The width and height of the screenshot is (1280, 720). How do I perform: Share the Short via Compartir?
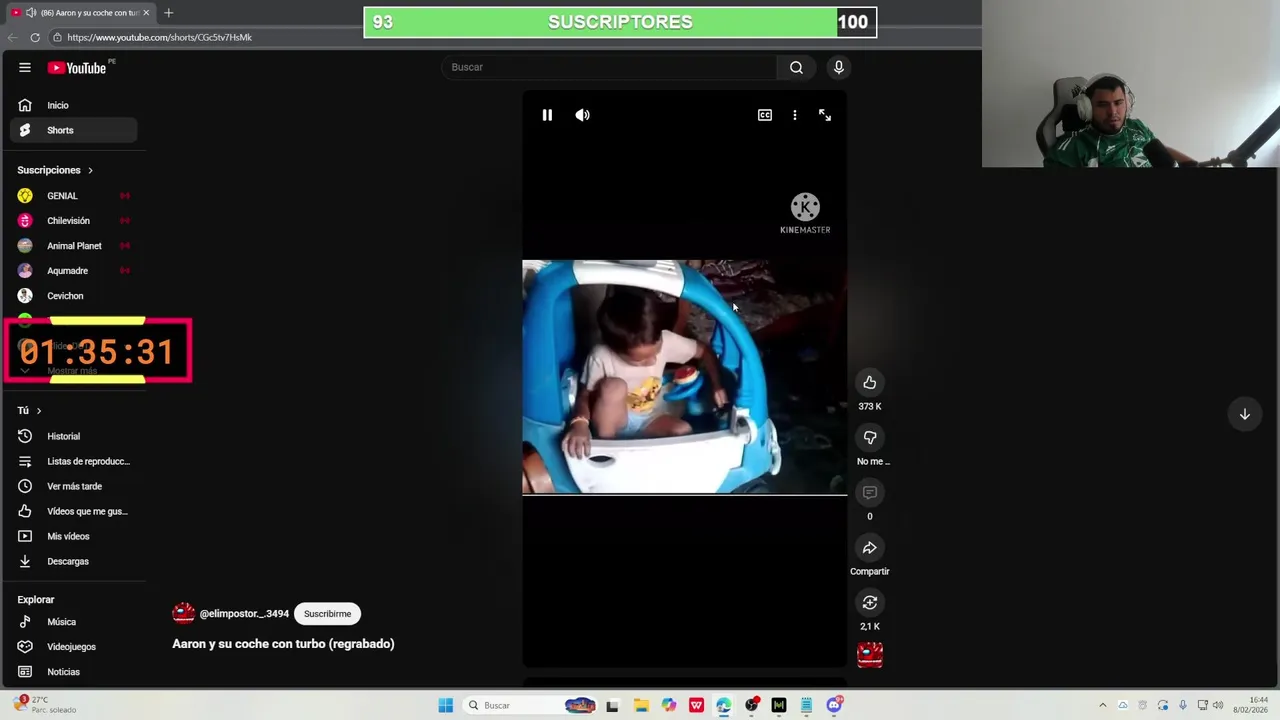pyautogui.click(x=870, y=547)
